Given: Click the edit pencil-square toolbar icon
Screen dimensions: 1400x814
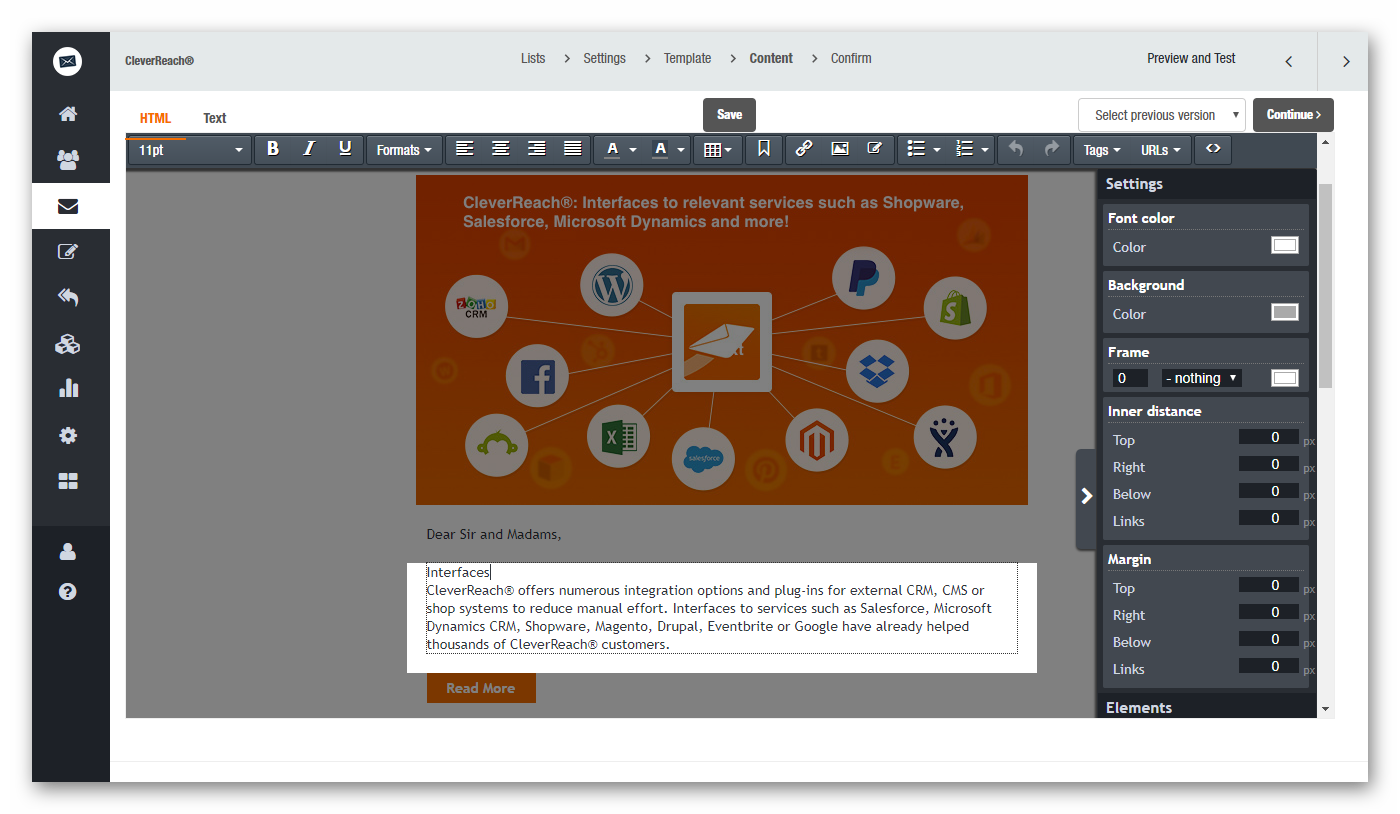Looking at the screenshot, I should click(875, 149).
